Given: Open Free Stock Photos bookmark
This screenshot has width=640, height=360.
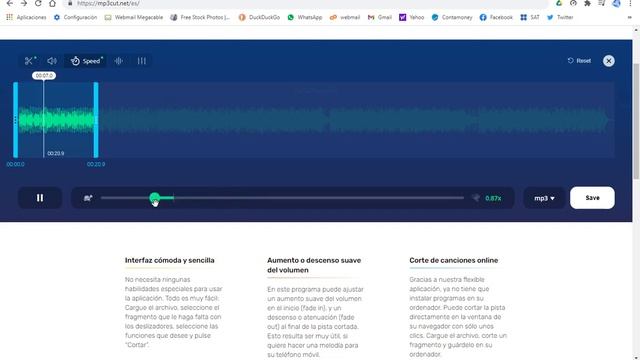Looking at the screenshot, I should tap(200, 17).
